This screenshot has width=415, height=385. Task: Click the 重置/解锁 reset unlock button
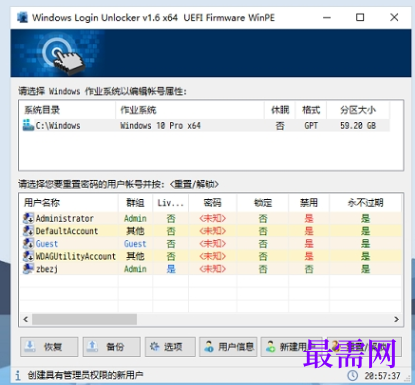(x=365, y=347)
